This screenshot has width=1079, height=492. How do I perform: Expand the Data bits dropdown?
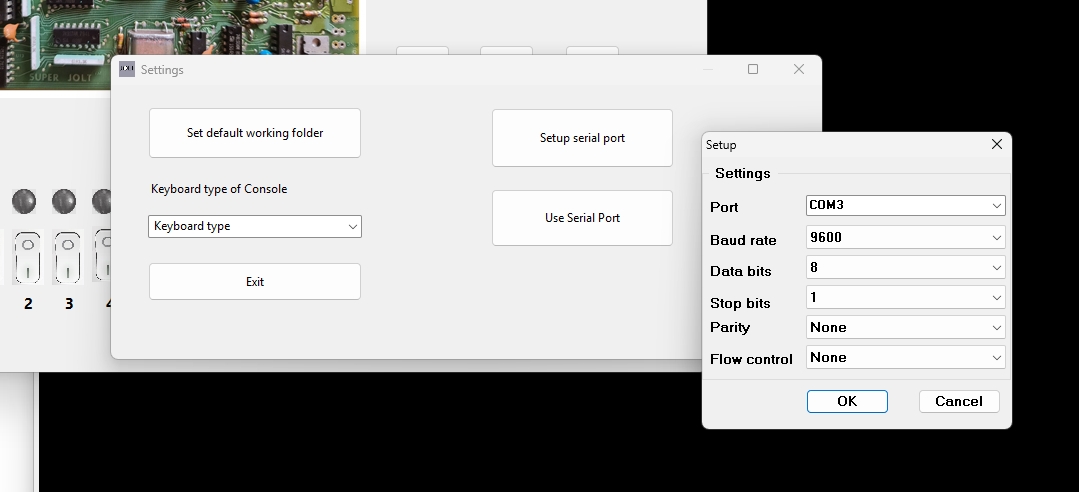coord(905,268)
